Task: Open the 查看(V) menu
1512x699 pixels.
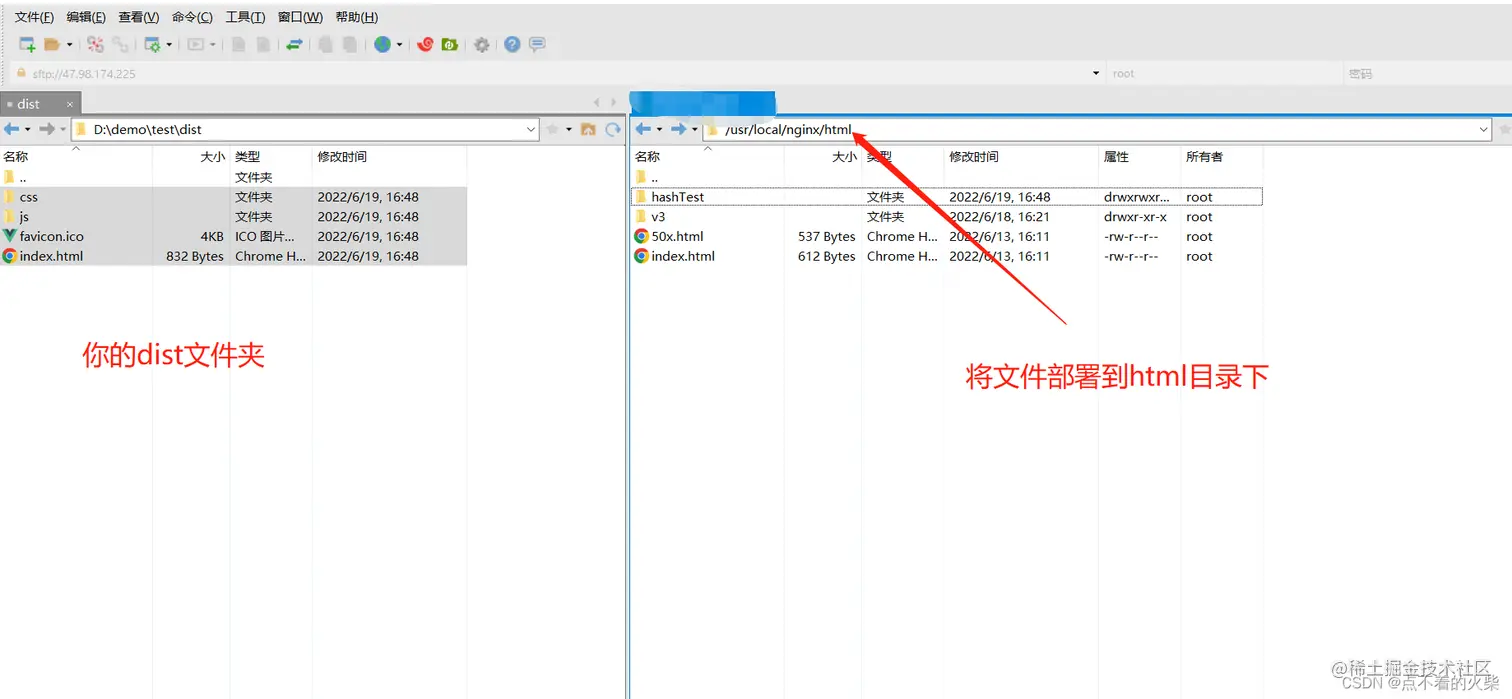Action: pos(138,17)
